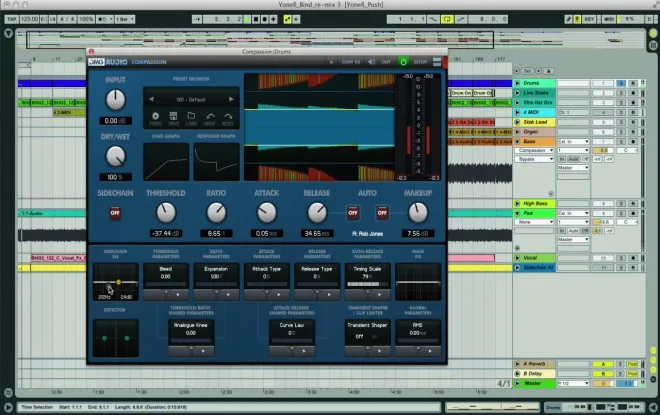
Task: Click the TAP tempo button
Action: [11, 19]
